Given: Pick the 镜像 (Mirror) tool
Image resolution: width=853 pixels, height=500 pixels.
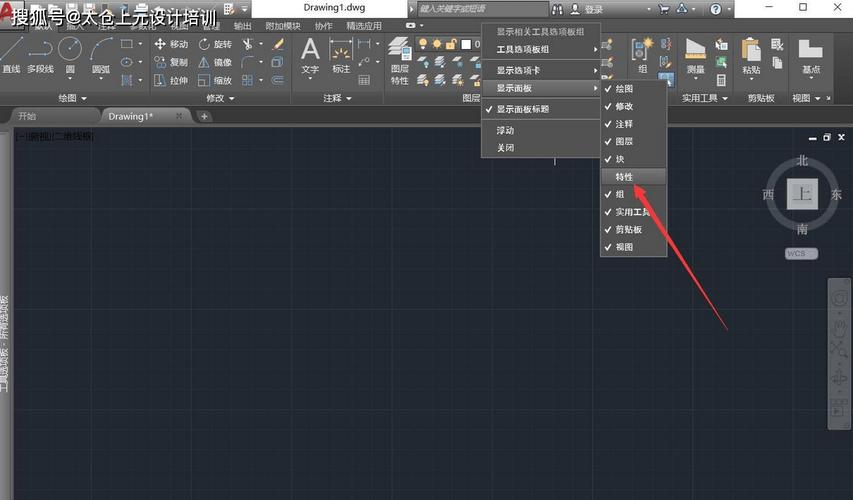Looking at the screenshot, I should pos(214,63).
